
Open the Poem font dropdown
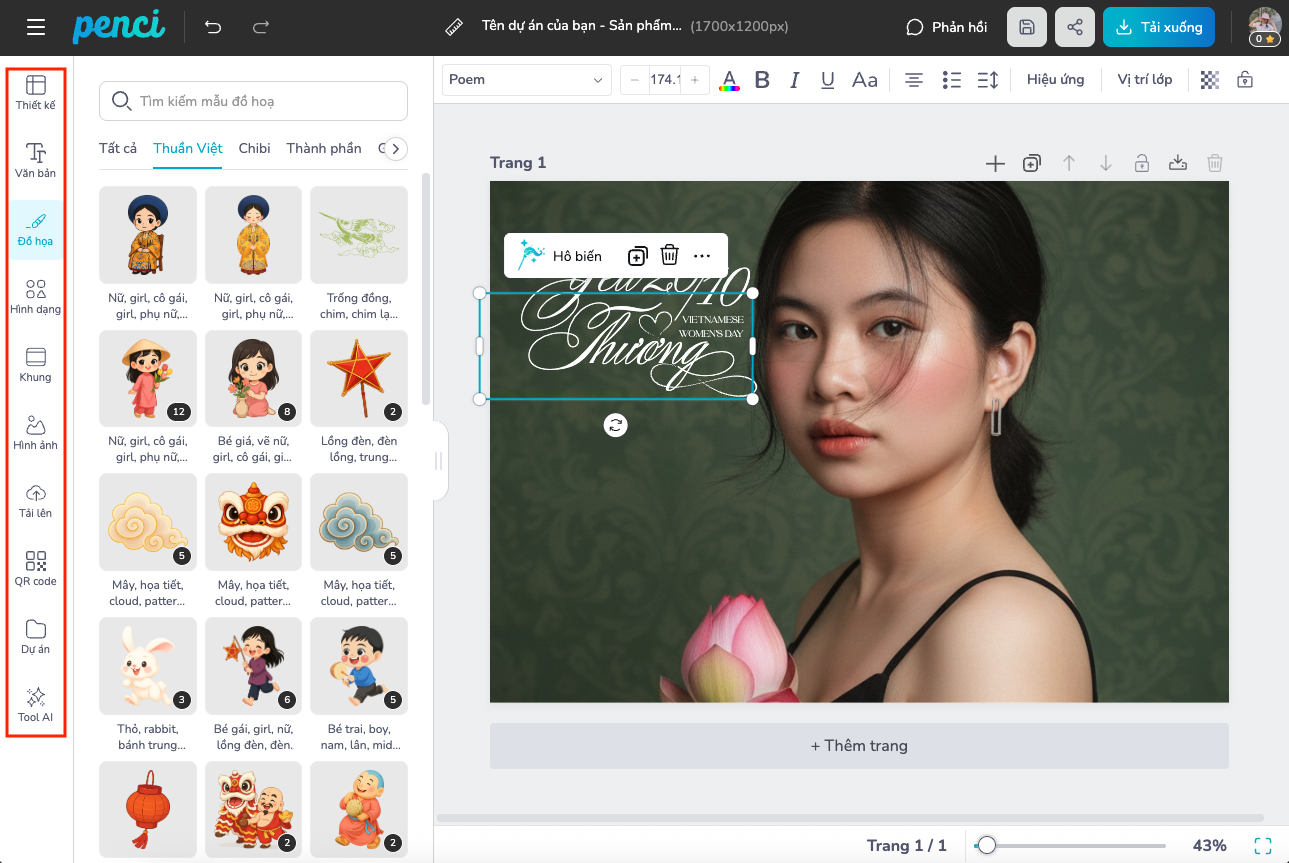[527, 80]
